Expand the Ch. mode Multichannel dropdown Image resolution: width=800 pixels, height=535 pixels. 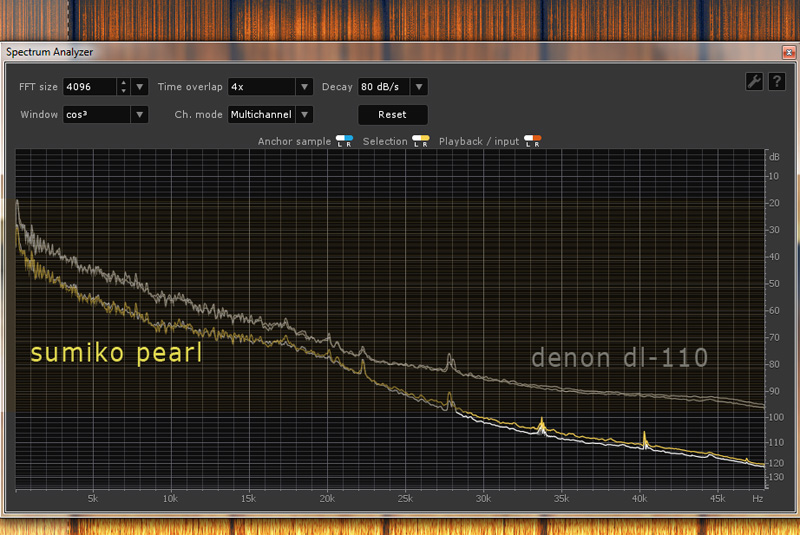tap(304, 115)
